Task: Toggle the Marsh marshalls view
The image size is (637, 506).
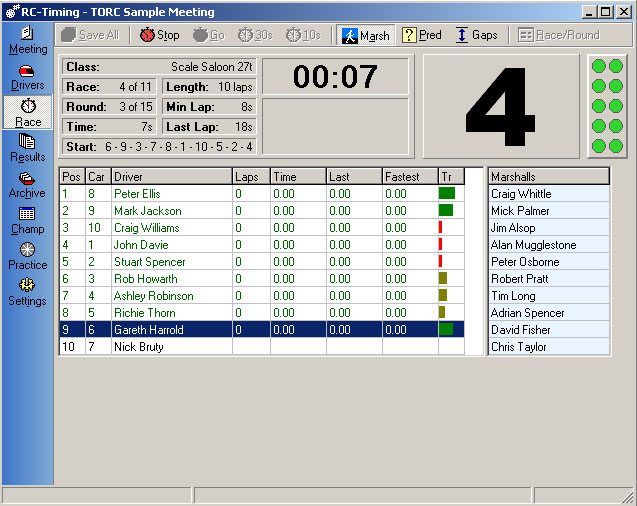Action: [x=366, y=35]
